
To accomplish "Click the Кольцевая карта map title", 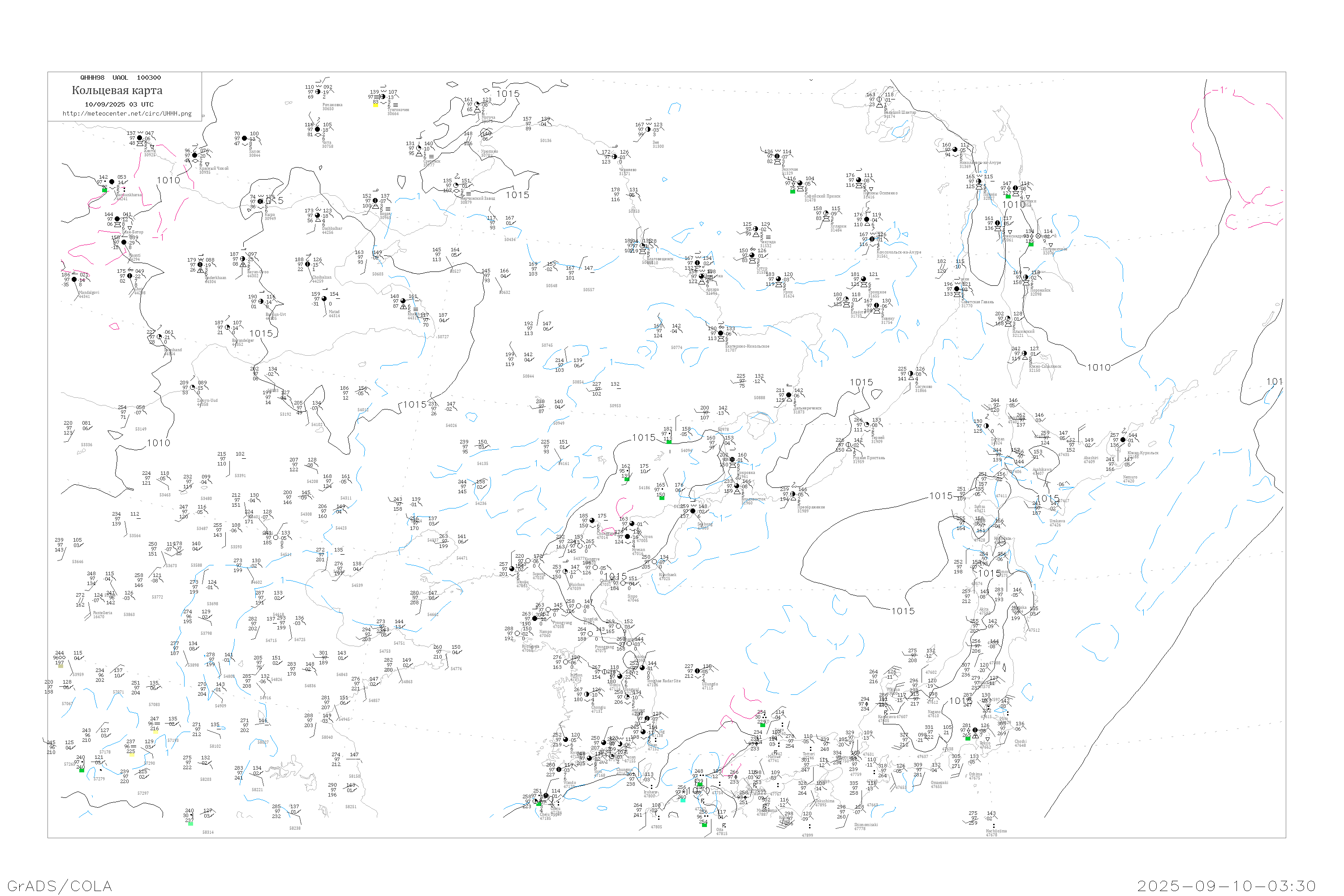I will point(117,90).
